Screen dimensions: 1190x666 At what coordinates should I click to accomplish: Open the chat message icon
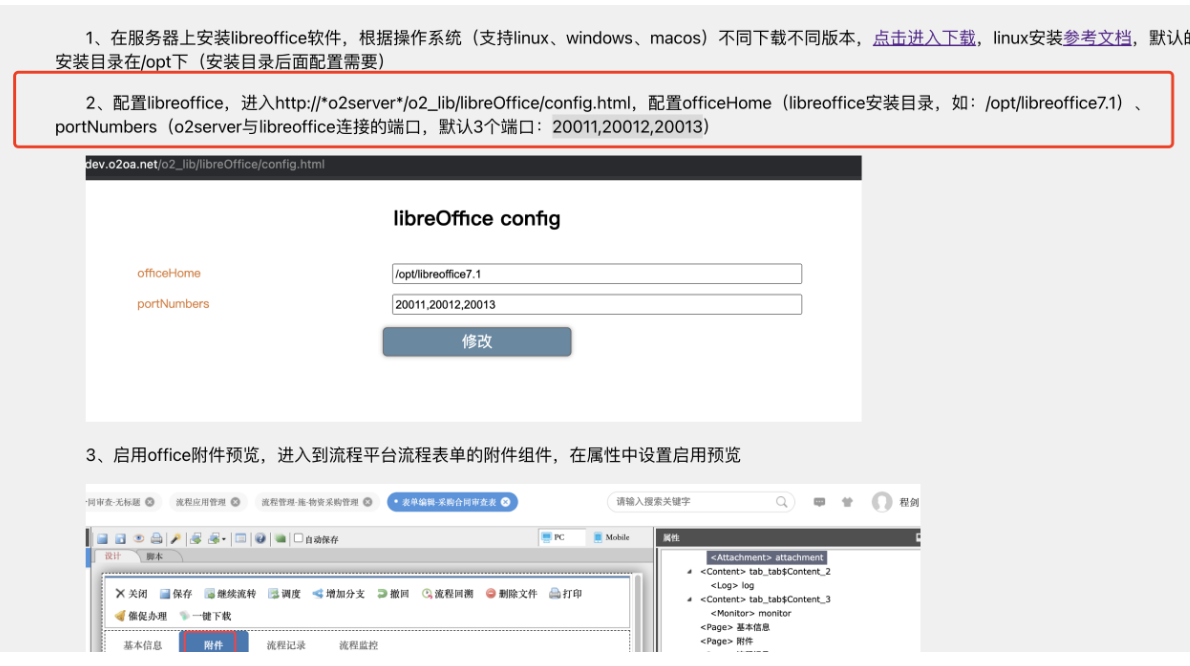[x=819, y=502]
